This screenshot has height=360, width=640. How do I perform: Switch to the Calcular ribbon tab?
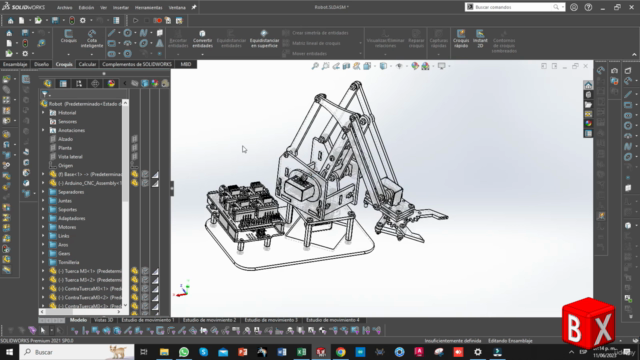click(x=87, y=64)
